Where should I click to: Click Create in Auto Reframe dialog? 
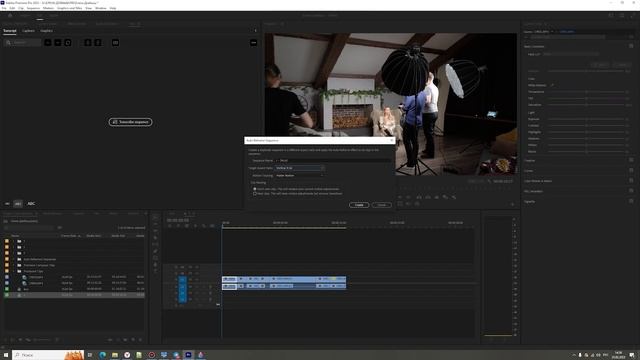click(359, 205)
